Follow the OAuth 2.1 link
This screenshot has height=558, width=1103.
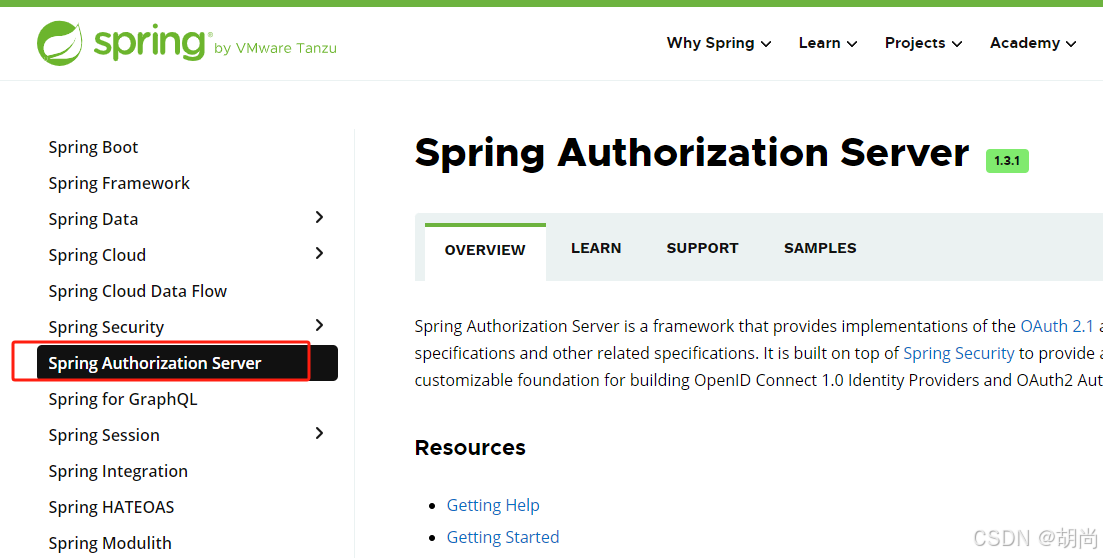pos(1057,326)
